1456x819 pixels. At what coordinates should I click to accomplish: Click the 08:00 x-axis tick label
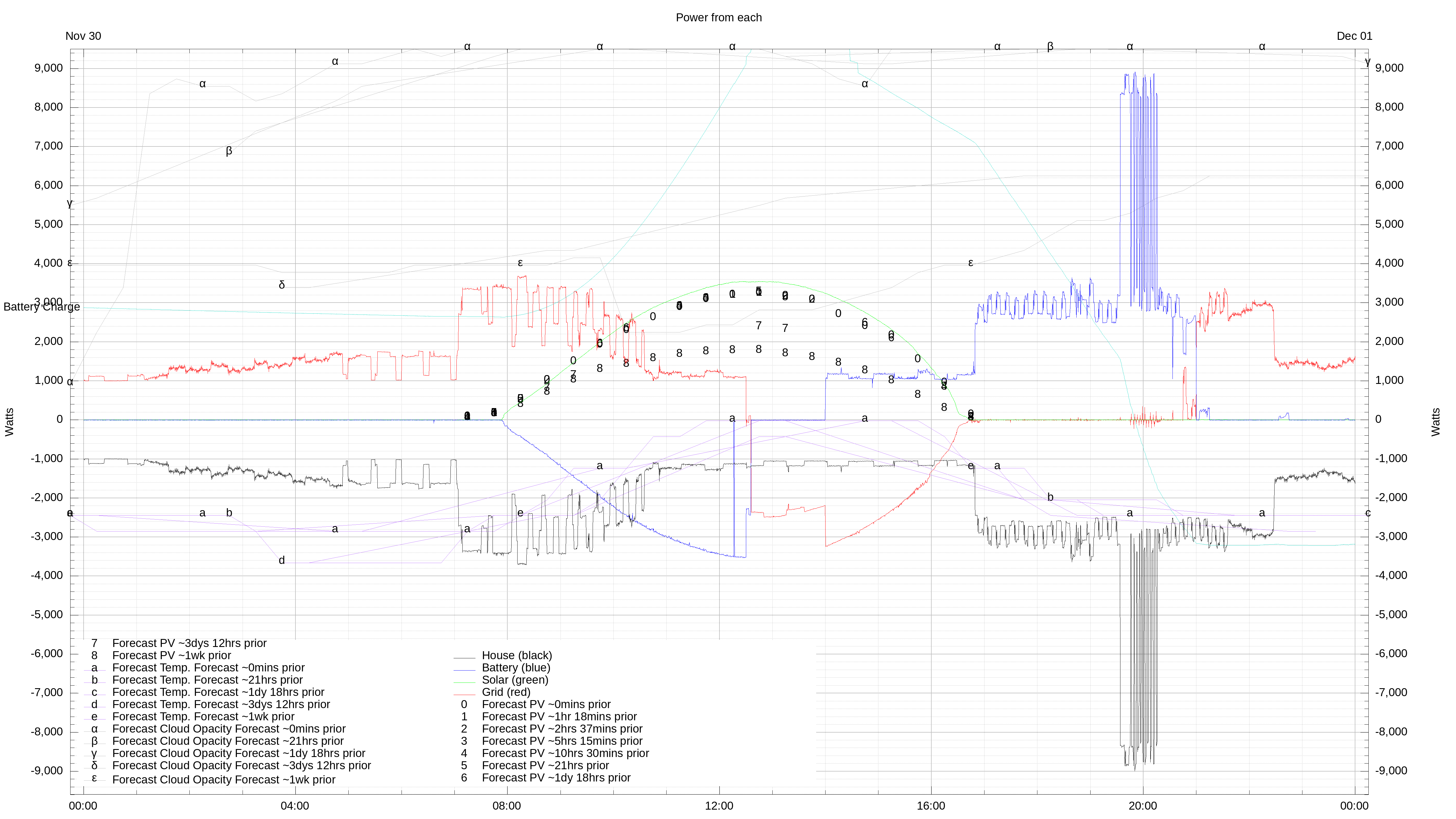(507, 806)
